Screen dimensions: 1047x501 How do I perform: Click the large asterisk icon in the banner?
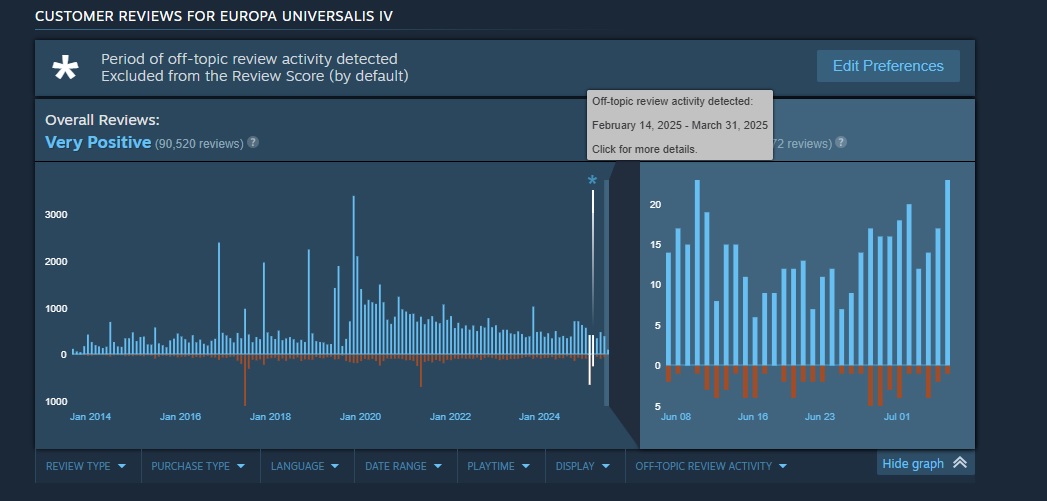point(65,68)
